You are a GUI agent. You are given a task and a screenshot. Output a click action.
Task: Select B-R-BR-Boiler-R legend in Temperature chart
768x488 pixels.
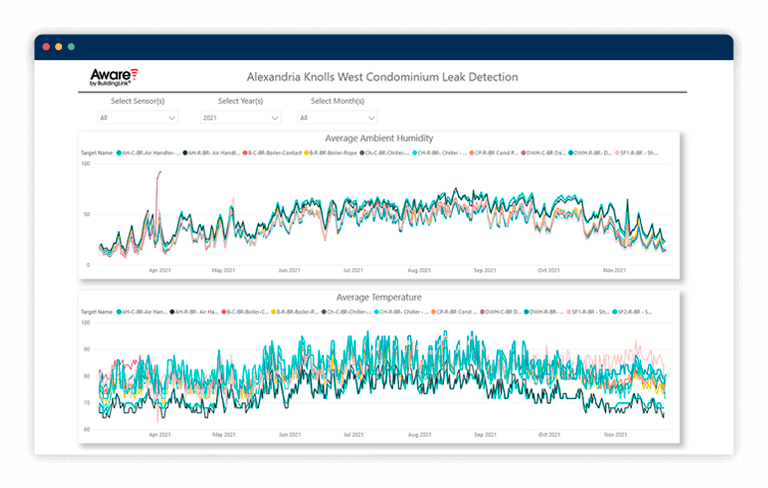coord(295,312)
